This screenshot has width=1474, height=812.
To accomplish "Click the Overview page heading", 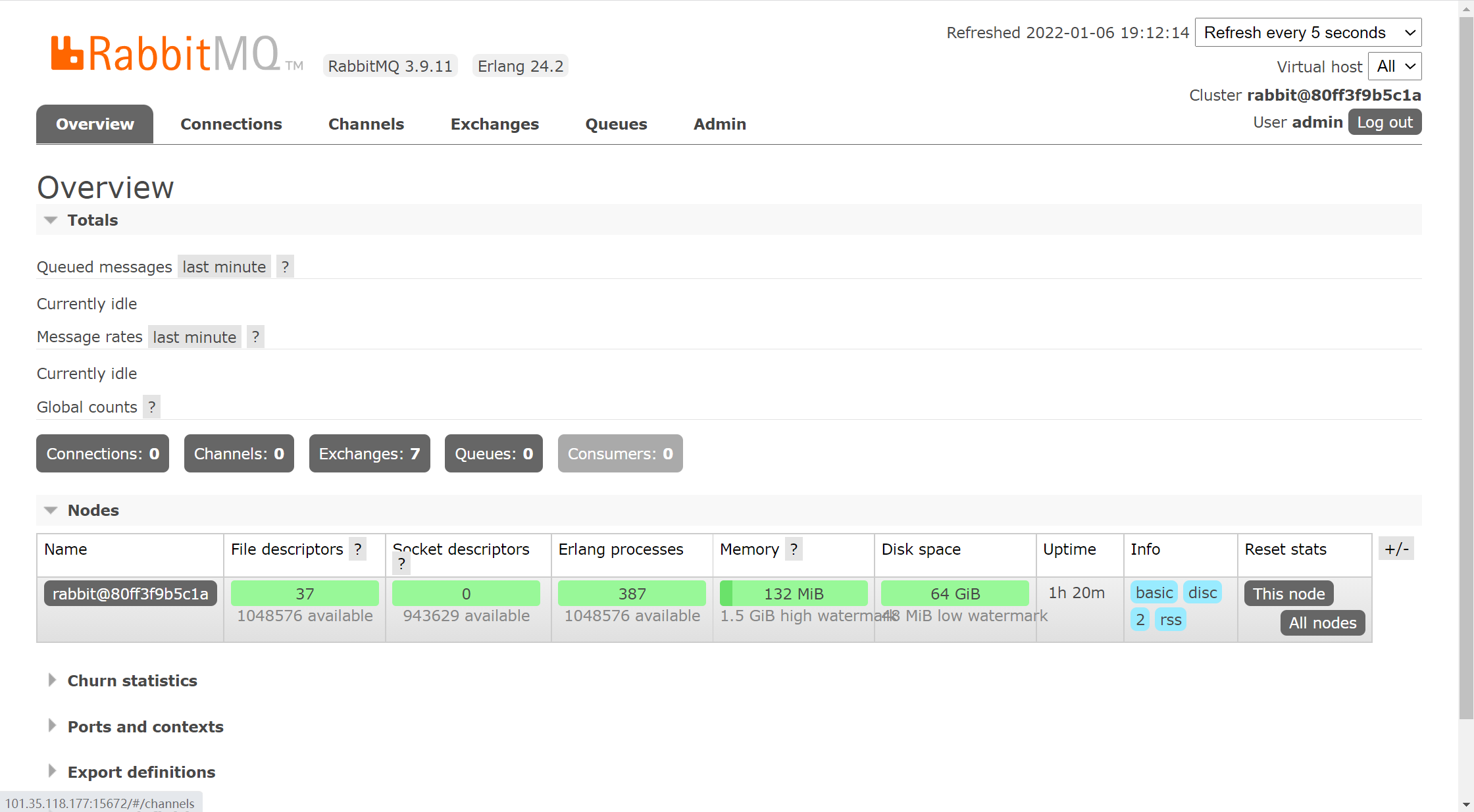I will 105,188.
